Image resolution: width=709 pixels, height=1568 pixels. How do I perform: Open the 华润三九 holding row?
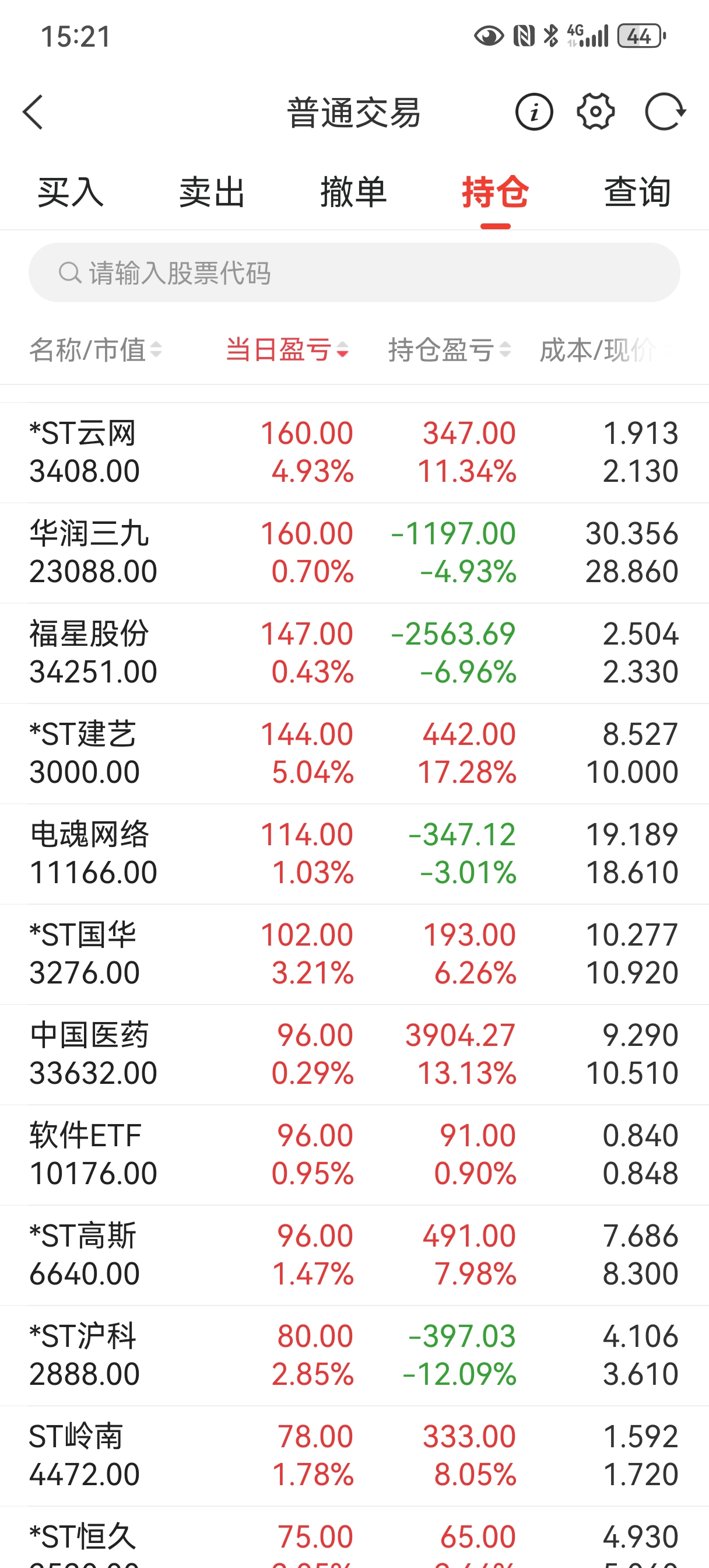tap(354, 552)
